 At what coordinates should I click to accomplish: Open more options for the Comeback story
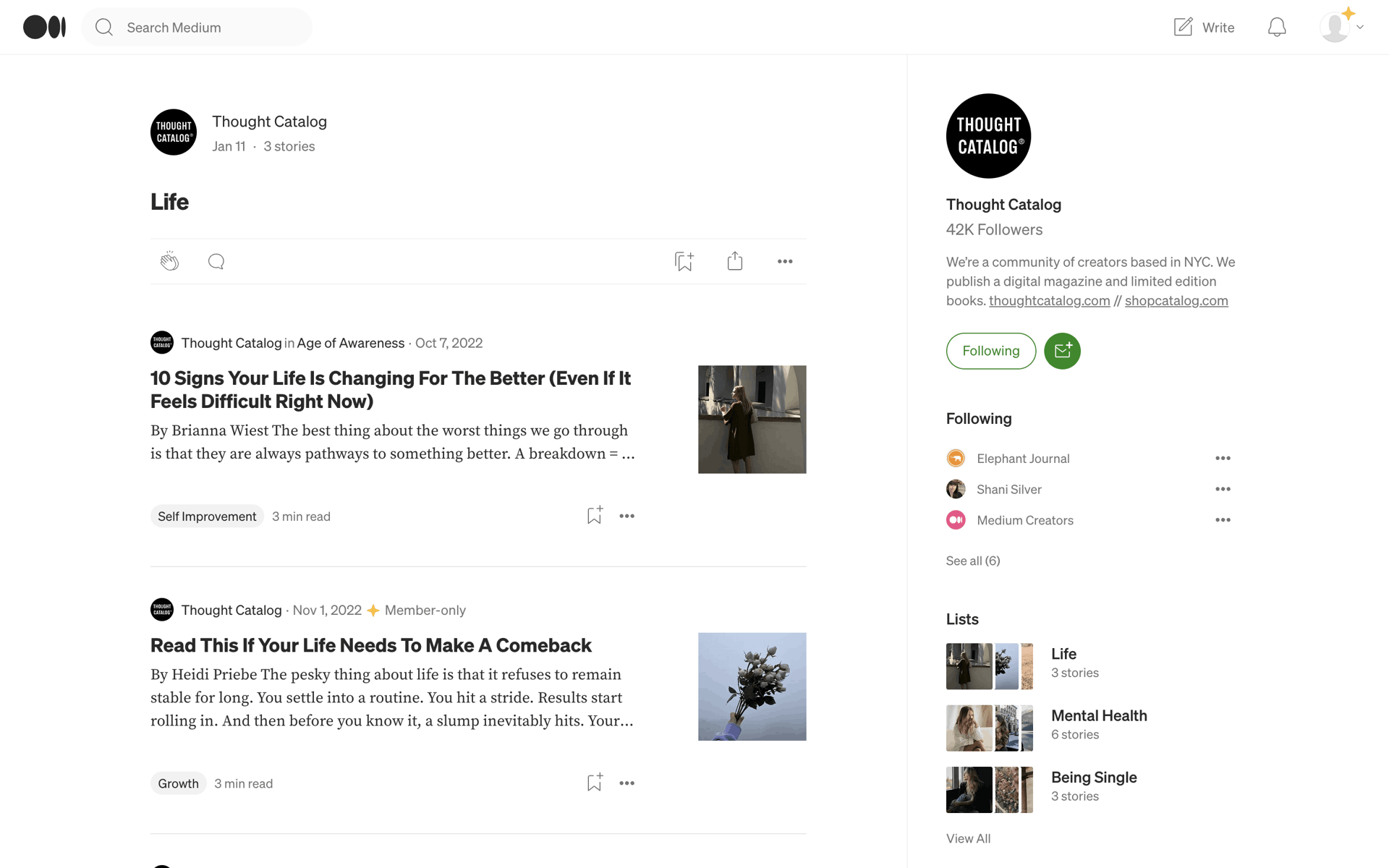pos(626,783)
